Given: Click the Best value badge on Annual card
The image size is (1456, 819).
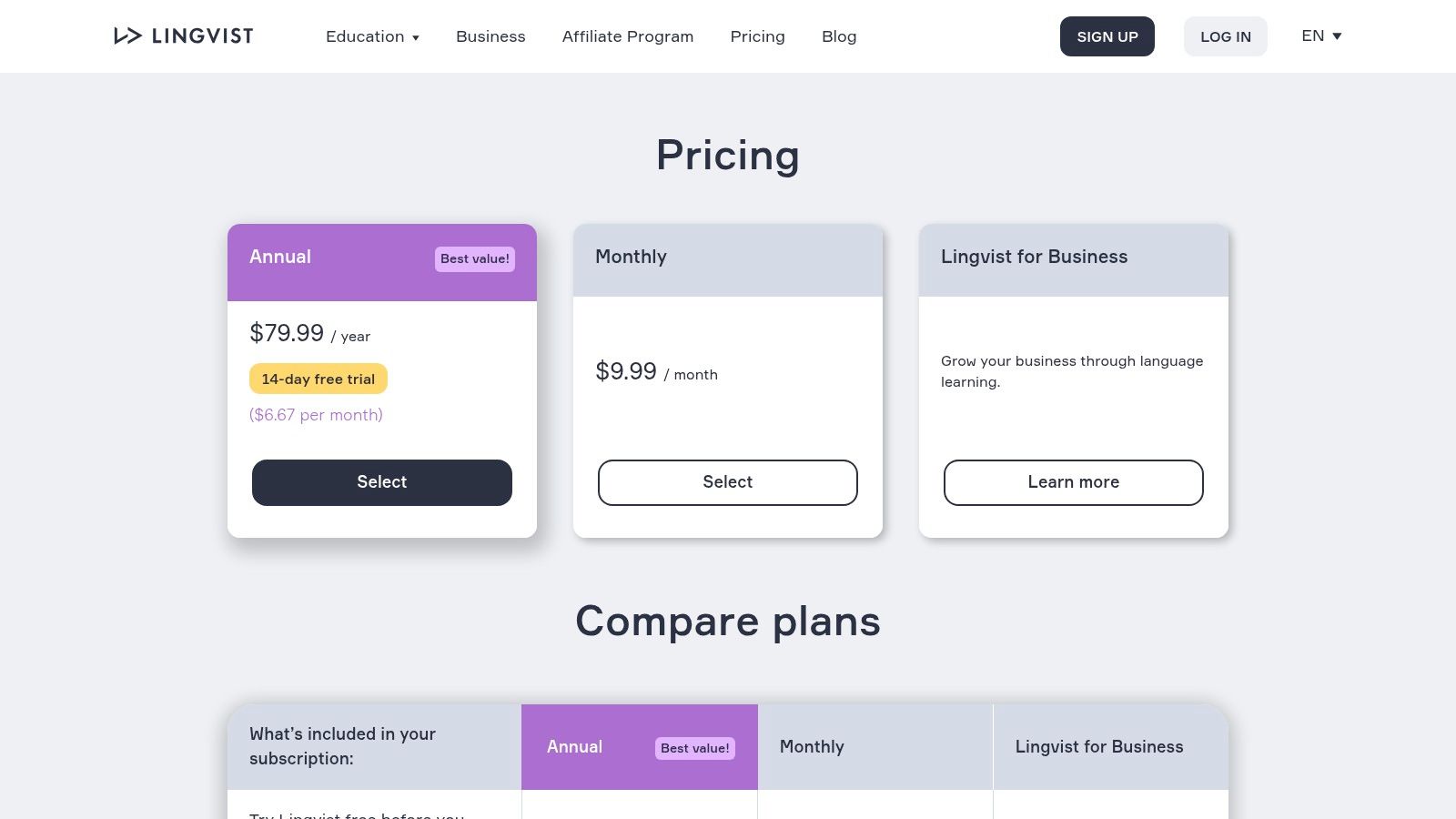Looking at the screenshot, I should (474, 258).
